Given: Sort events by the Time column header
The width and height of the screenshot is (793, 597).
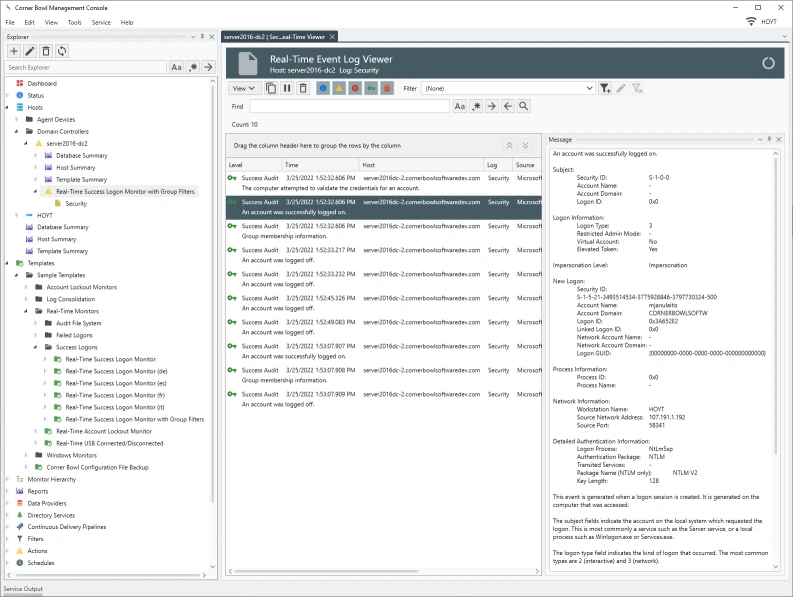Looking at the screenshot, I should point(320,165).
